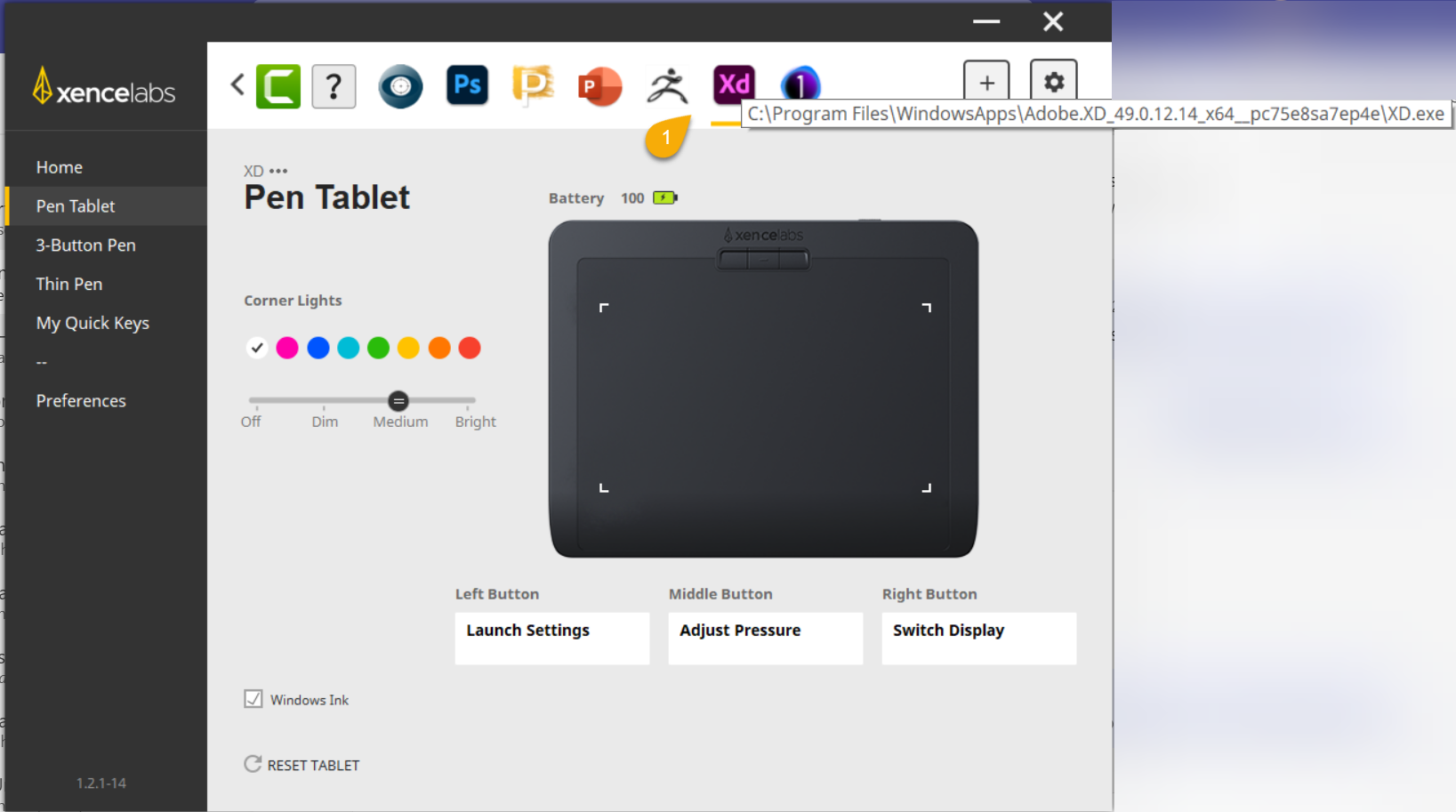Open the Thin Pen settings
Image resolution: width=1456 pixels, height=812 pixels.
tap(69, 285)
